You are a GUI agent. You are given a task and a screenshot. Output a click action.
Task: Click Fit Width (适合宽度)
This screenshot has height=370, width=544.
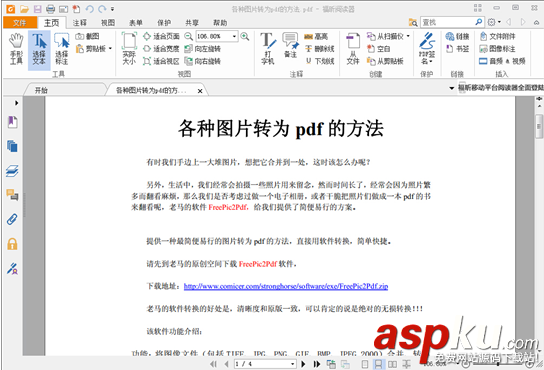(x=161, y=49)
